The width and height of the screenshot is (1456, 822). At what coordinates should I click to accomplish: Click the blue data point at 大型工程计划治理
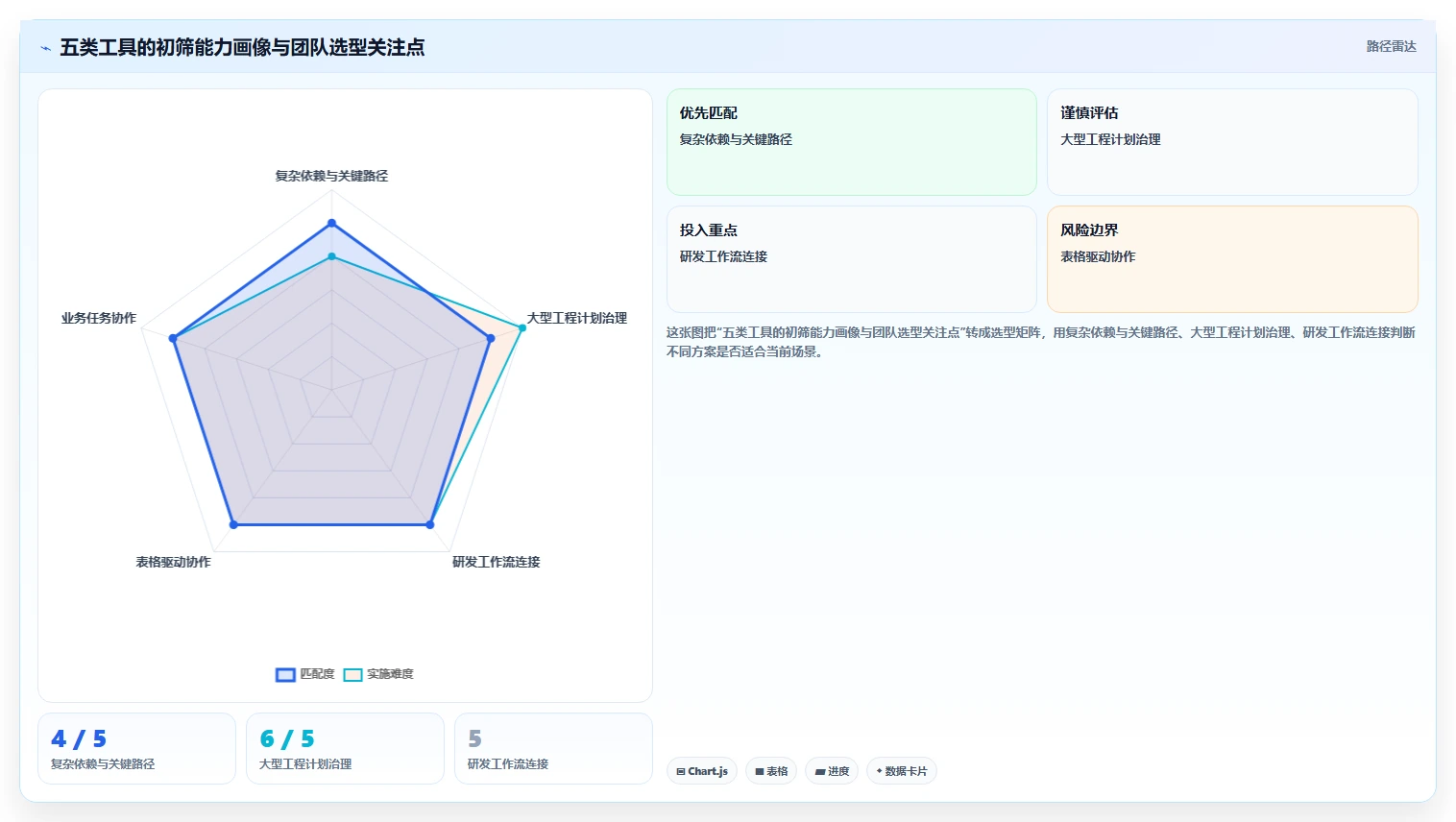pos(490,338)
